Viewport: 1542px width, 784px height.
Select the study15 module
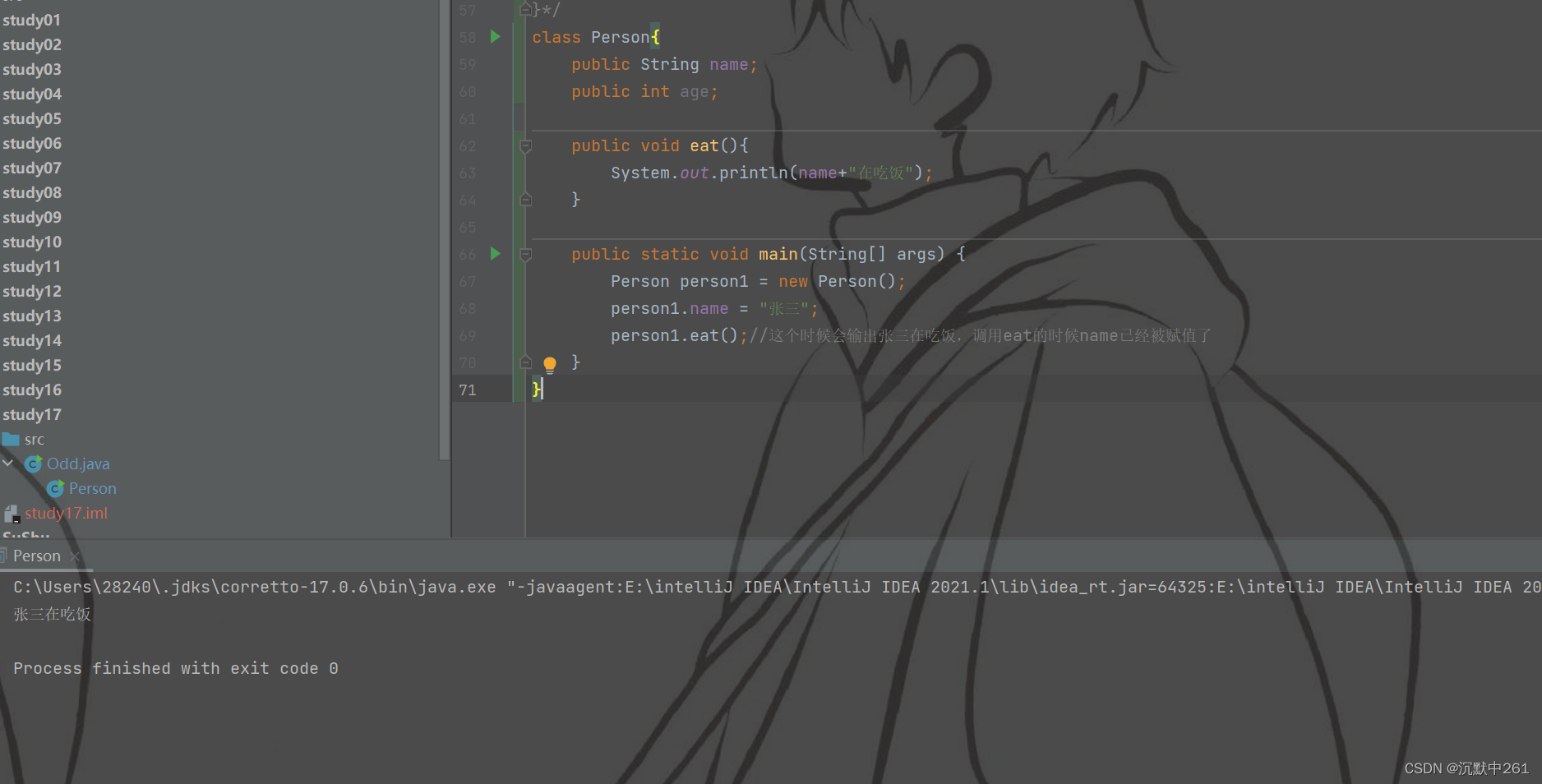click(31, 365)
